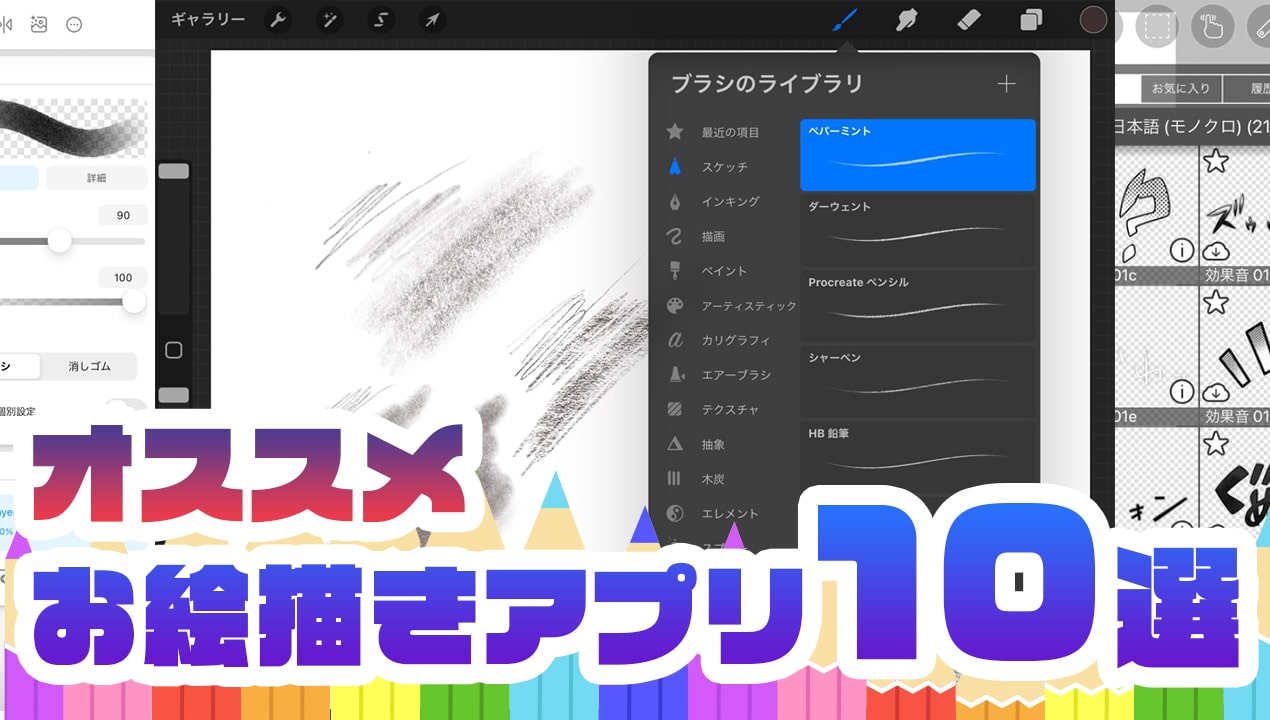Toggle favorite star on 効果音 01 item
The width and height of the screenshot is (1270, 720).
tap(1215, 161)
